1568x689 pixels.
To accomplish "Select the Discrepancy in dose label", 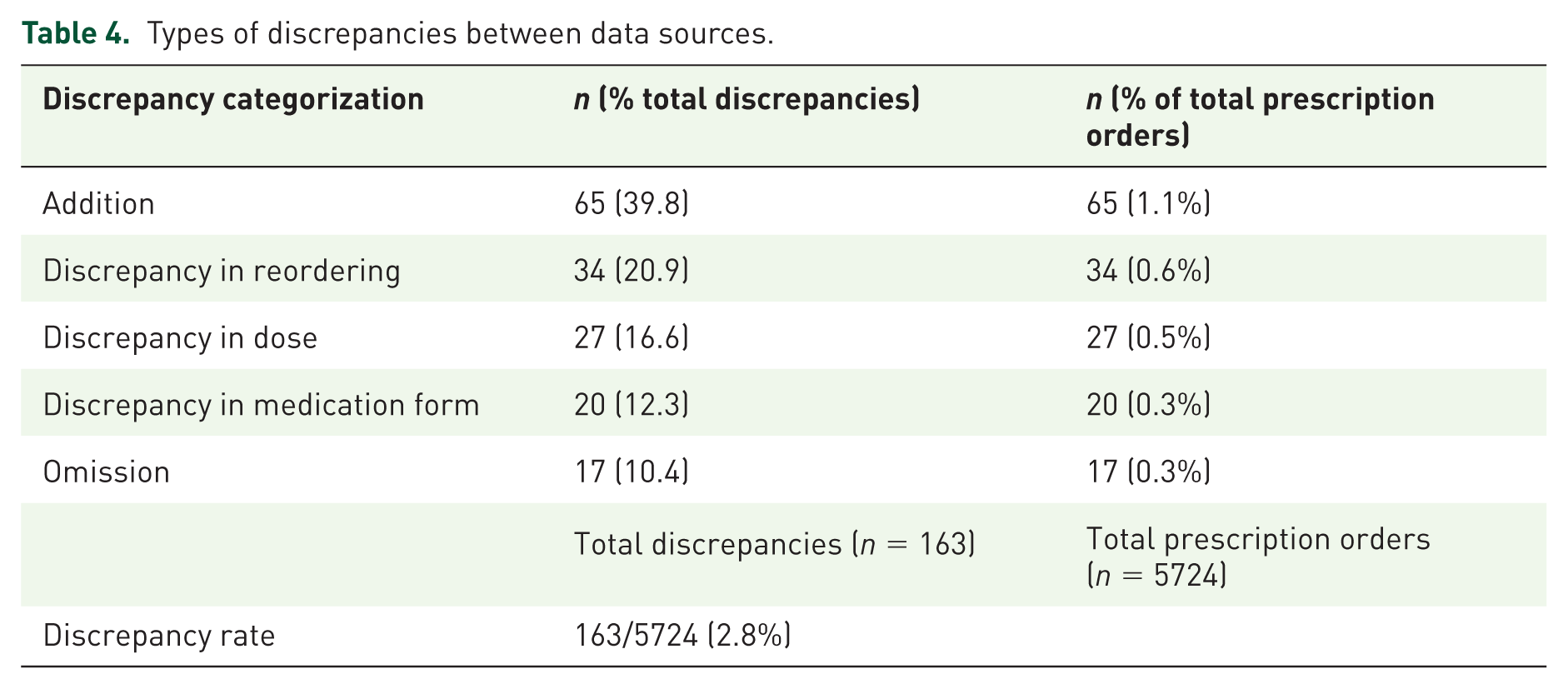I will (181, 337).
